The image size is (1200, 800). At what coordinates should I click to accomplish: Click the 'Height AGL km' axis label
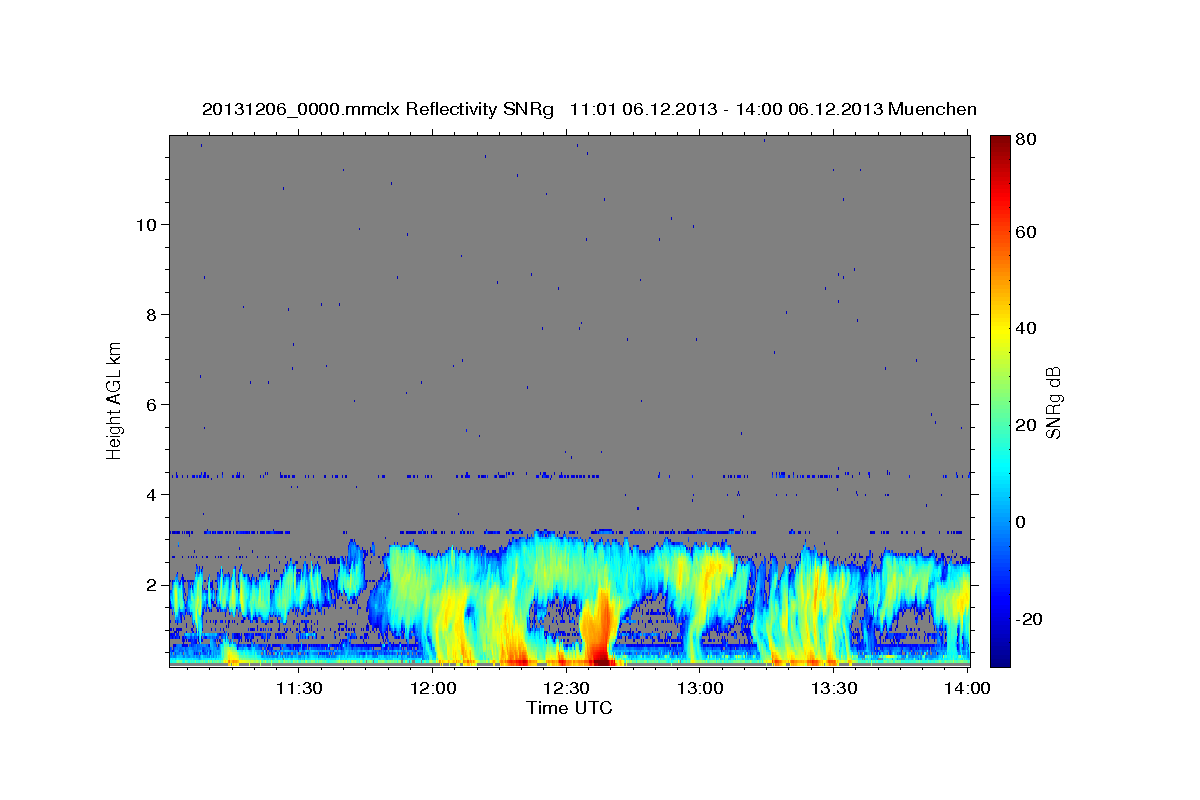(115, 400)
